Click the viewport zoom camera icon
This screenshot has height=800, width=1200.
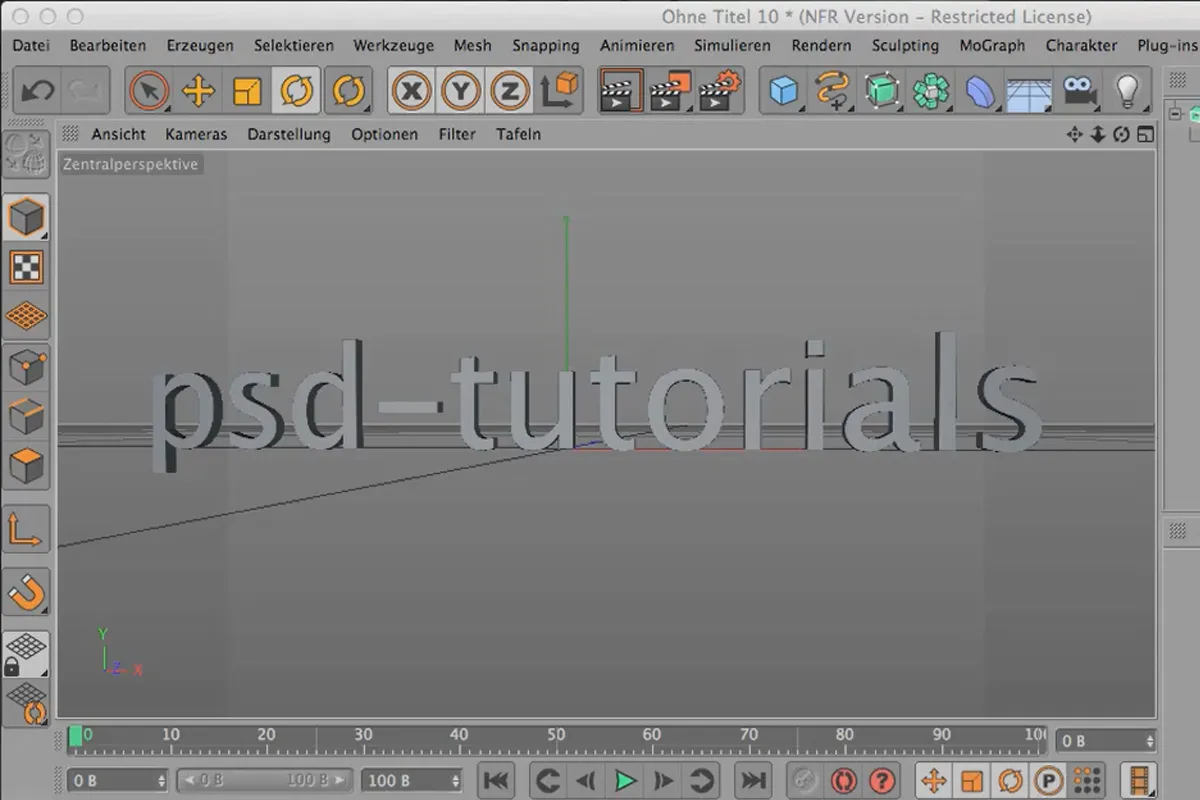(1098, 134)
